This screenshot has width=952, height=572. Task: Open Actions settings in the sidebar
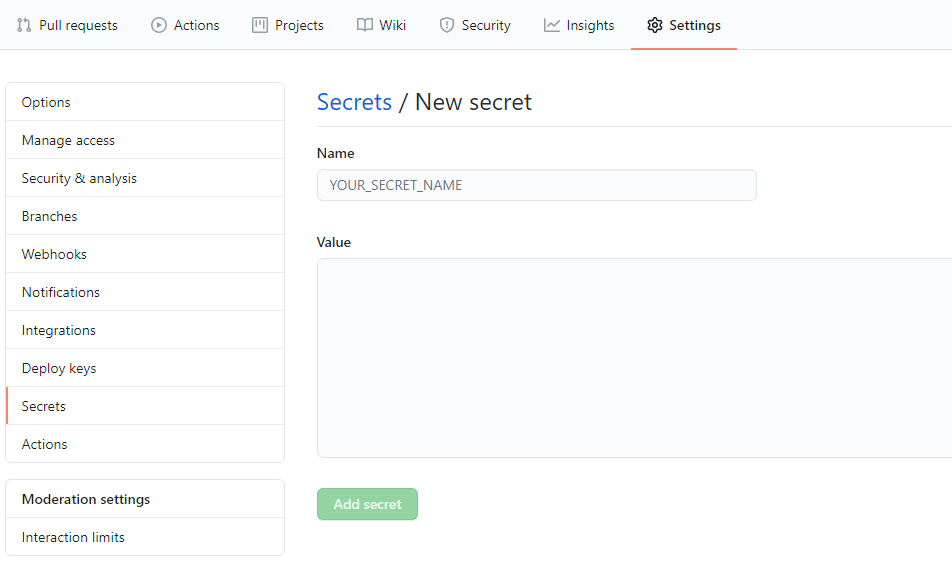(145, 444)
